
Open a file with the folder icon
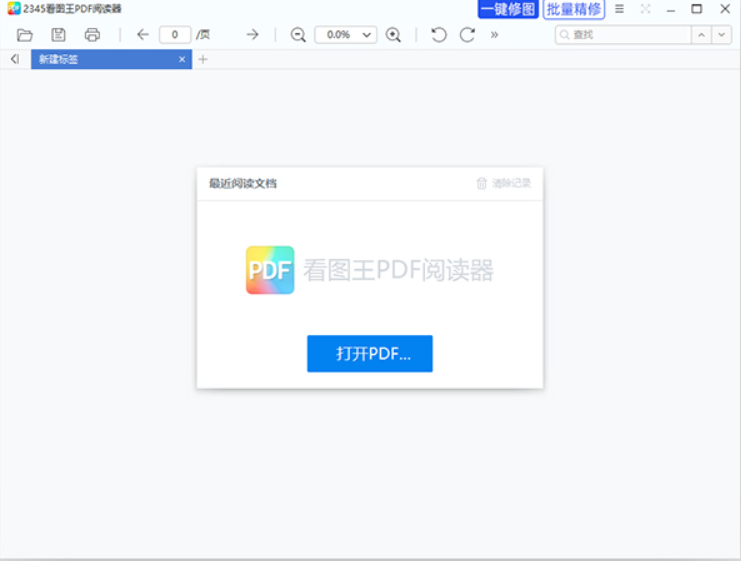click(25, 35)
